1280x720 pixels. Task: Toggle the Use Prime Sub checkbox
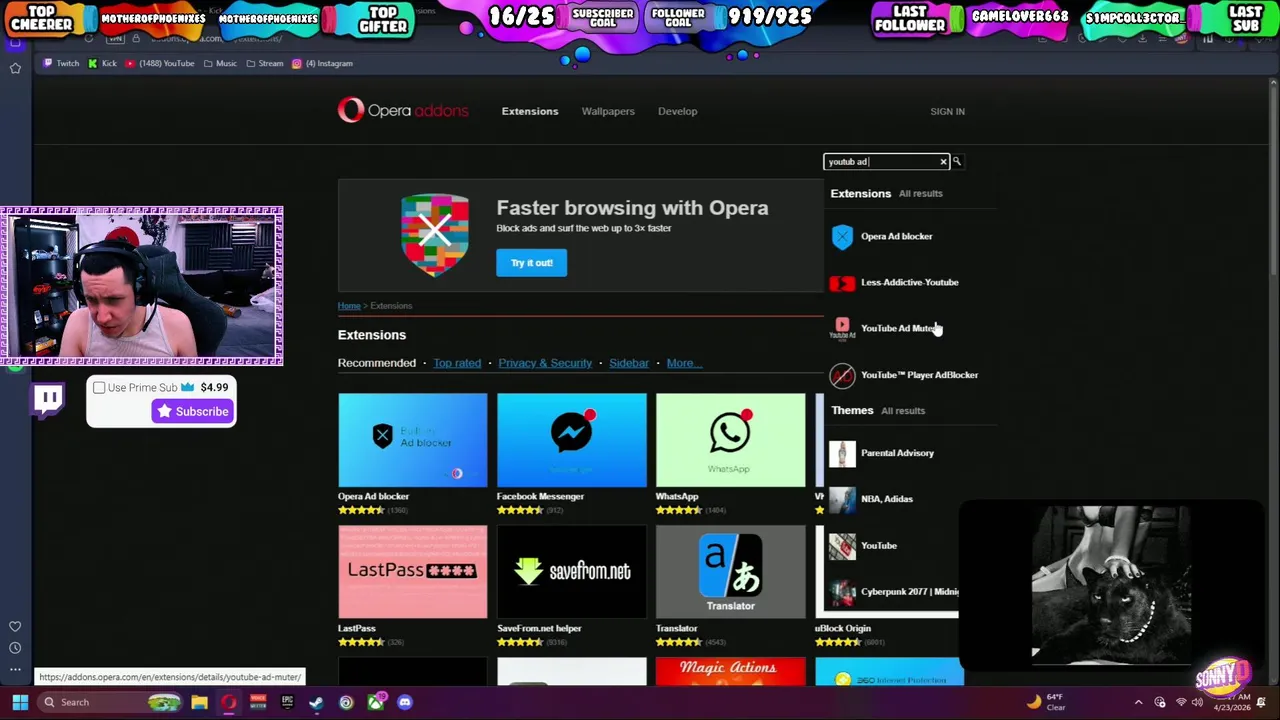(99, 388)
